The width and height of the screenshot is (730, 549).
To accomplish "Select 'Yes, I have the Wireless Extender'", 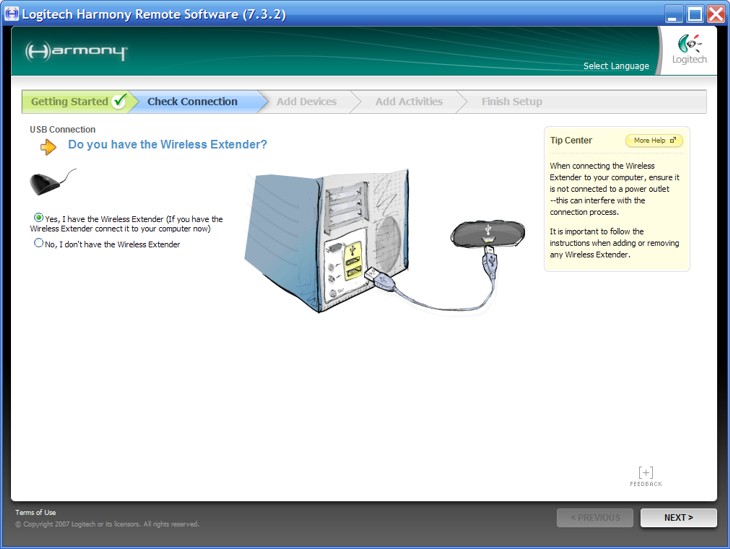I will [x=39, y=217].
